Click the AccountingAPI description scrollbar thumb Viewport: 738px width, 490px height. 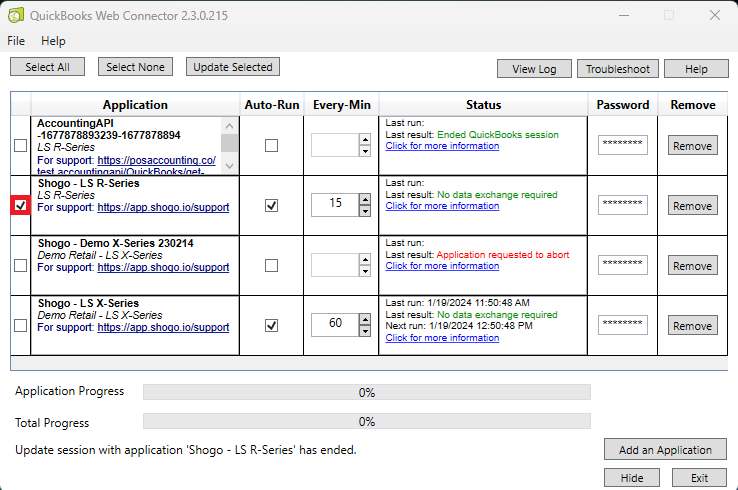click(x=229, y=143)
